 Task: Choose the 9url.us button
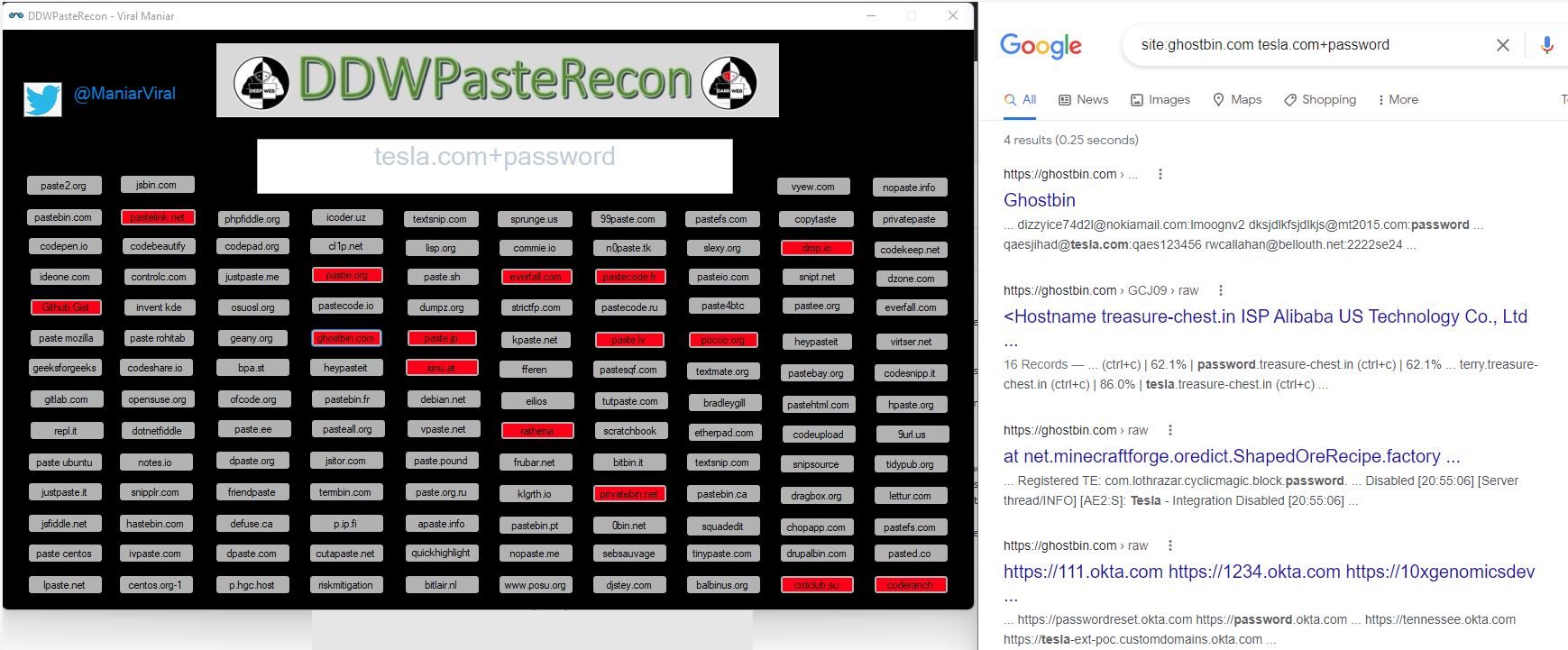[912, 435]
